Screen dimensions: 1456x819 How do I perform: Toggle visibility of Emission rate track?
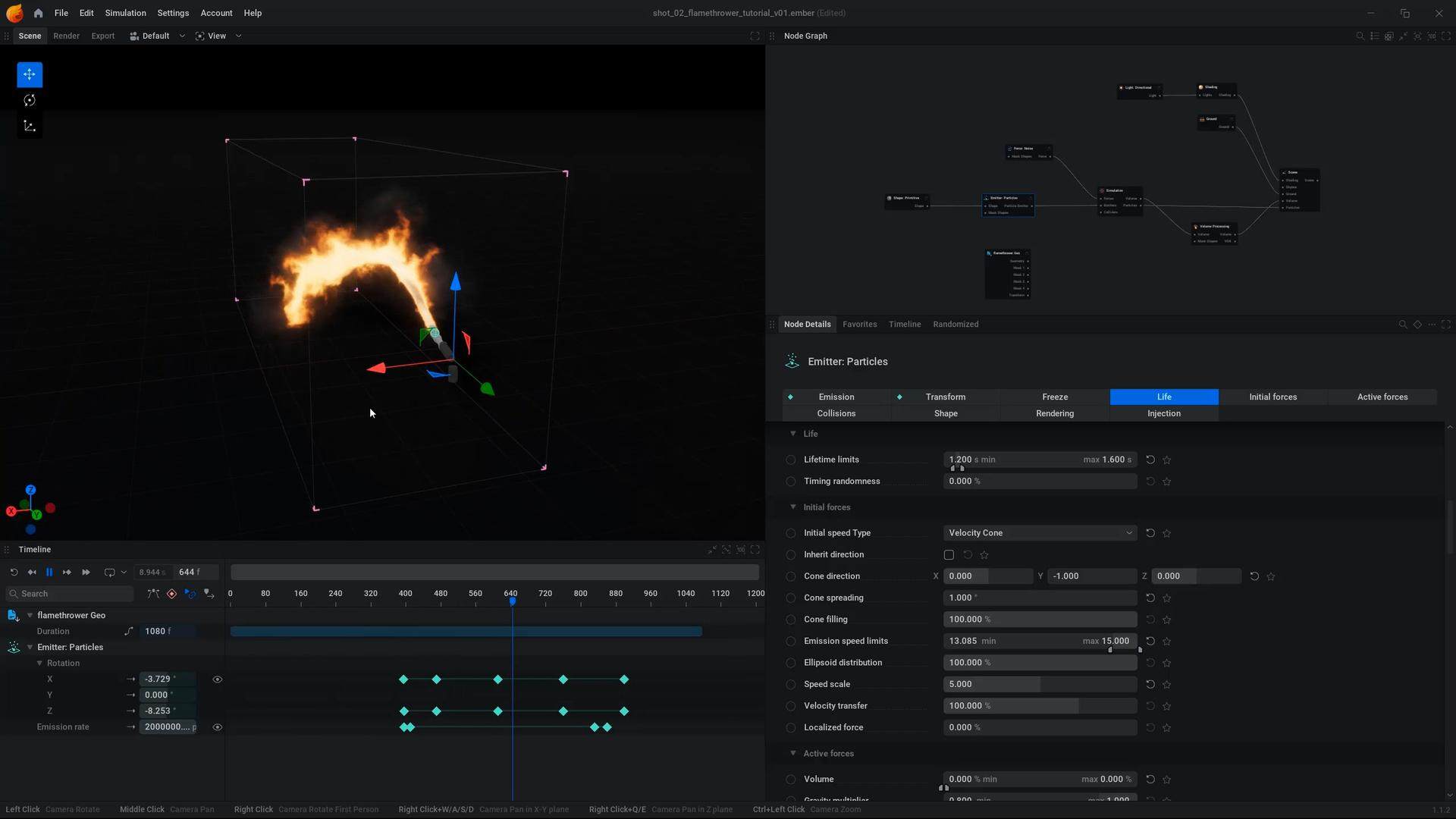point(218,727)
